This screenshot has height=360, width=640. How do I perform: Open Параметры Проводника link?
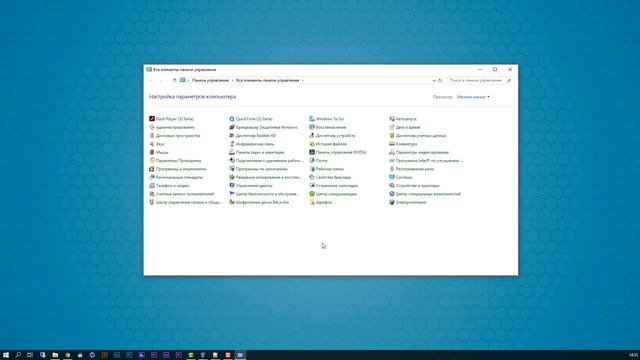tap(178, 160)
